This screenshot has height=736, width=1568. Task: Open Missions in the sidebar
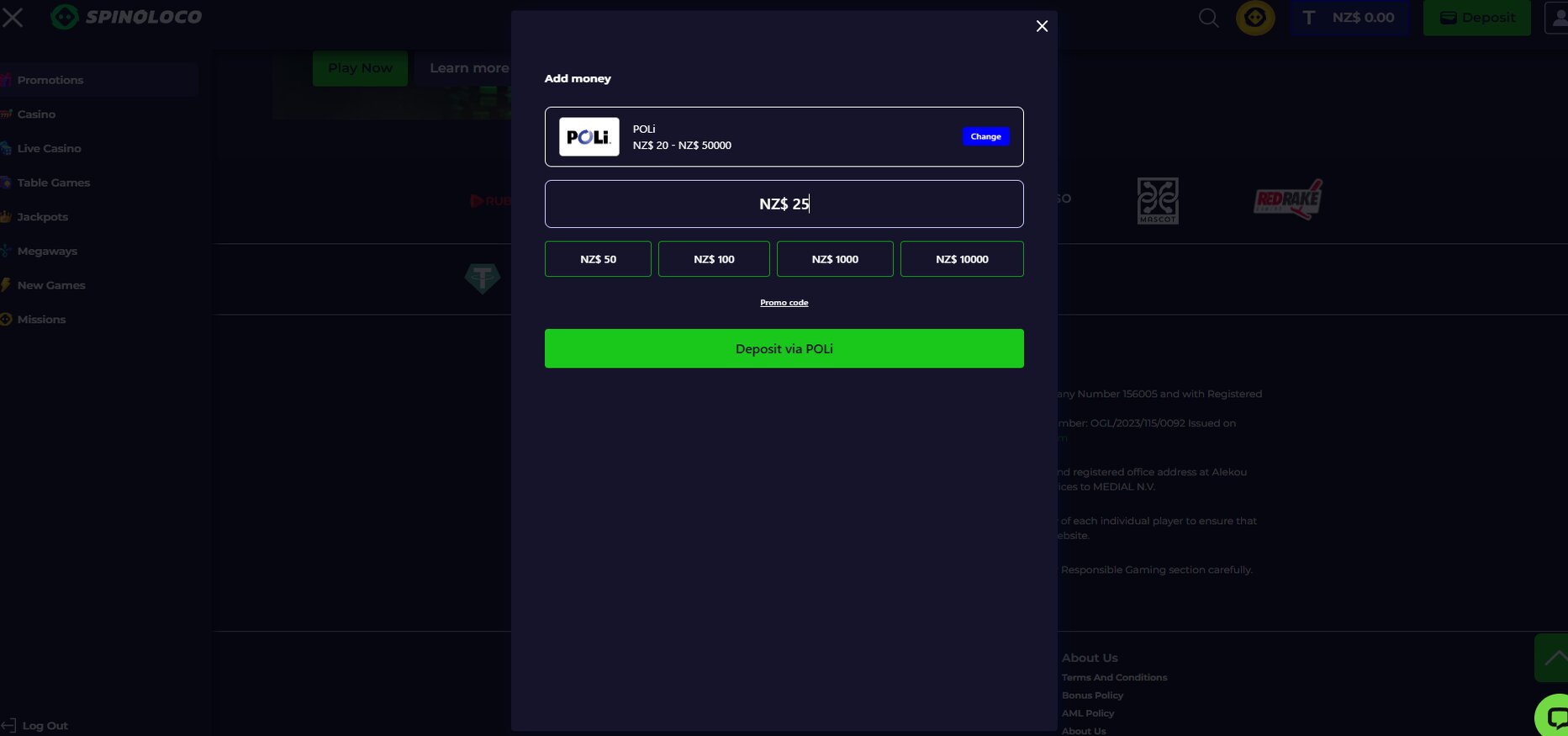pyautogui.click(x=41, y=320)
